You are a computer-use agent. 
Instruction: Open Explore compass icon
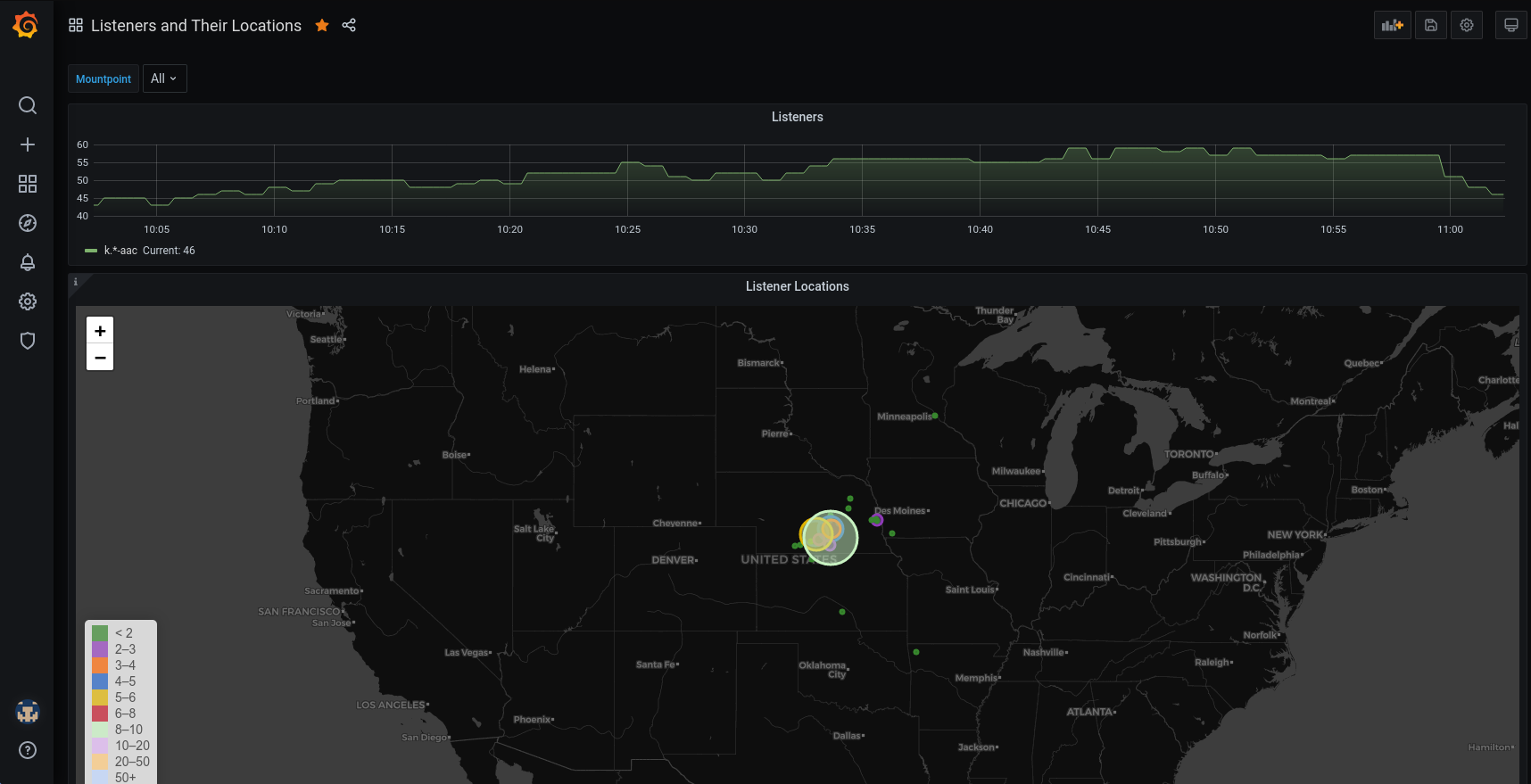(28, 223)
